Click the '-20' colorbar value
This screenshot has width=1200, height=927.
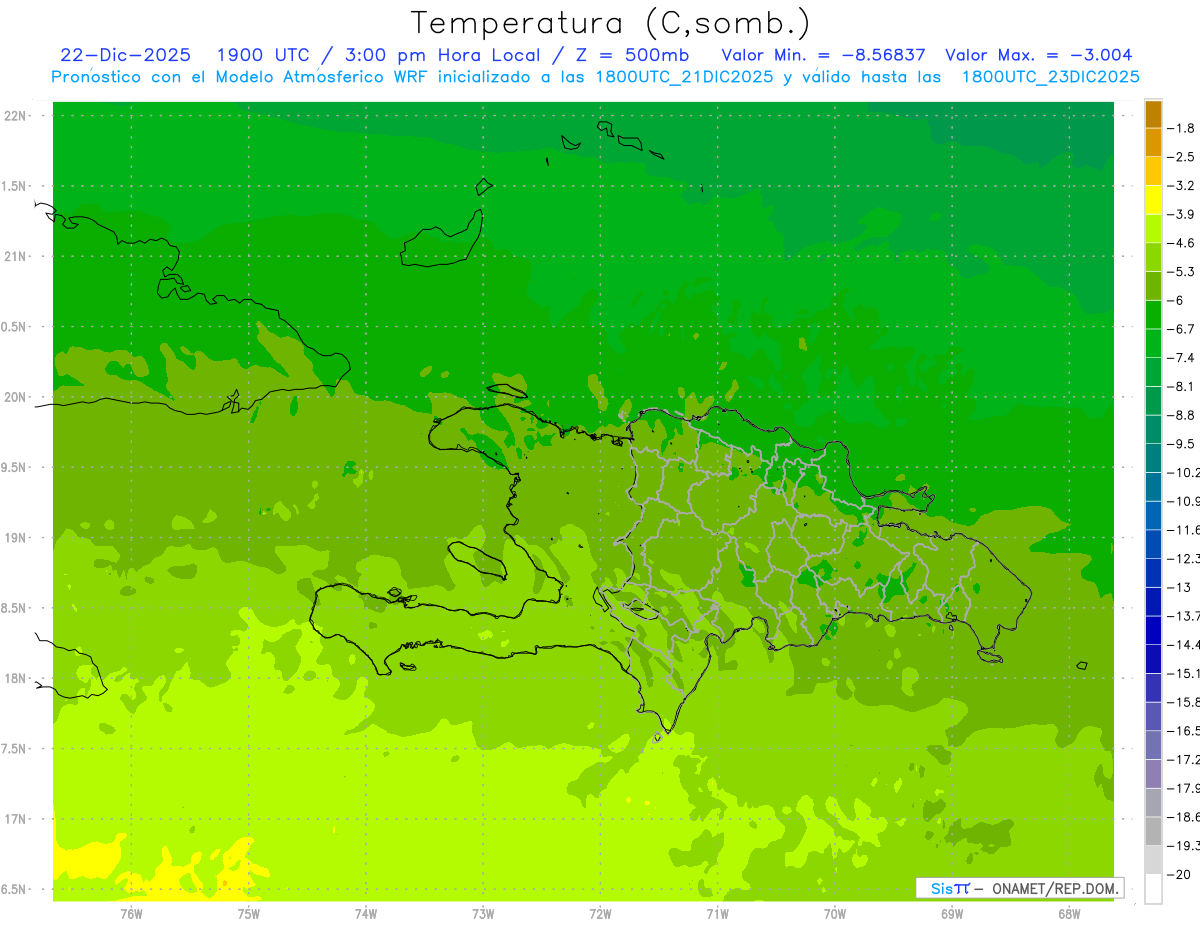[1178, 874]
